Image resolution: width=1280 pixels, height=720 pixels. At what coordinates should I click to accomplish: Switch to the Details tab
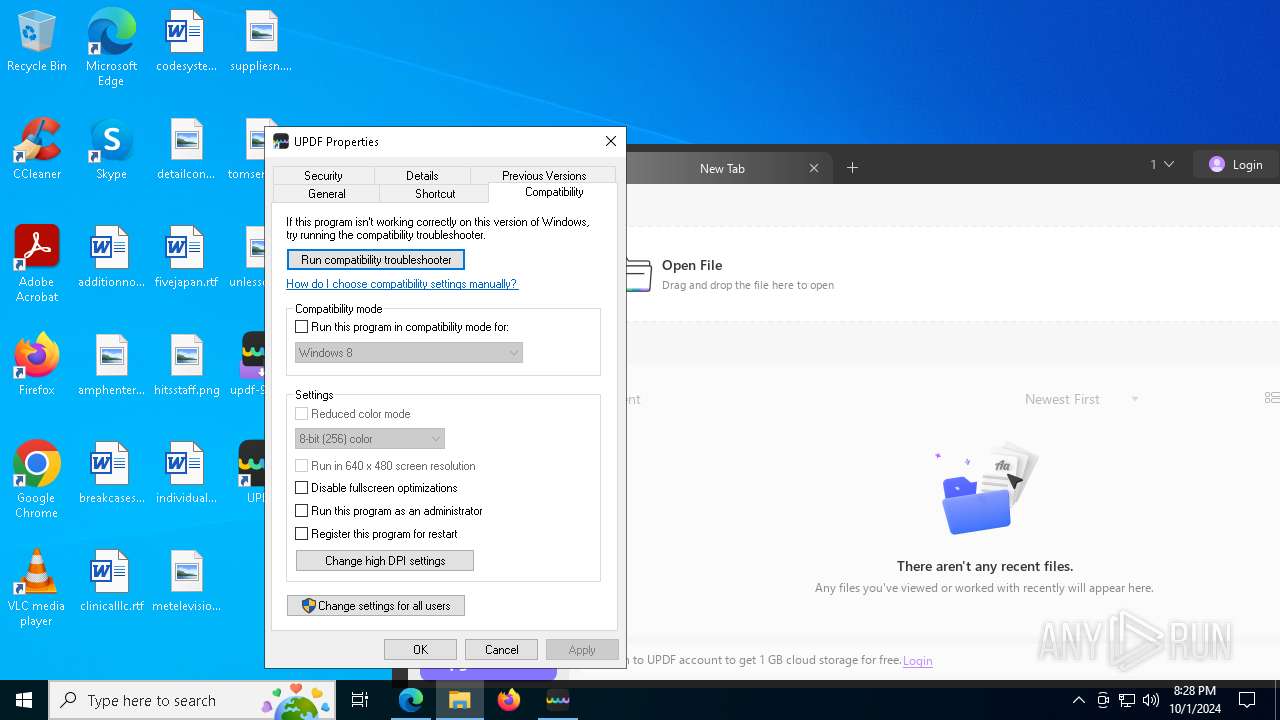click(x=422, y=176)
